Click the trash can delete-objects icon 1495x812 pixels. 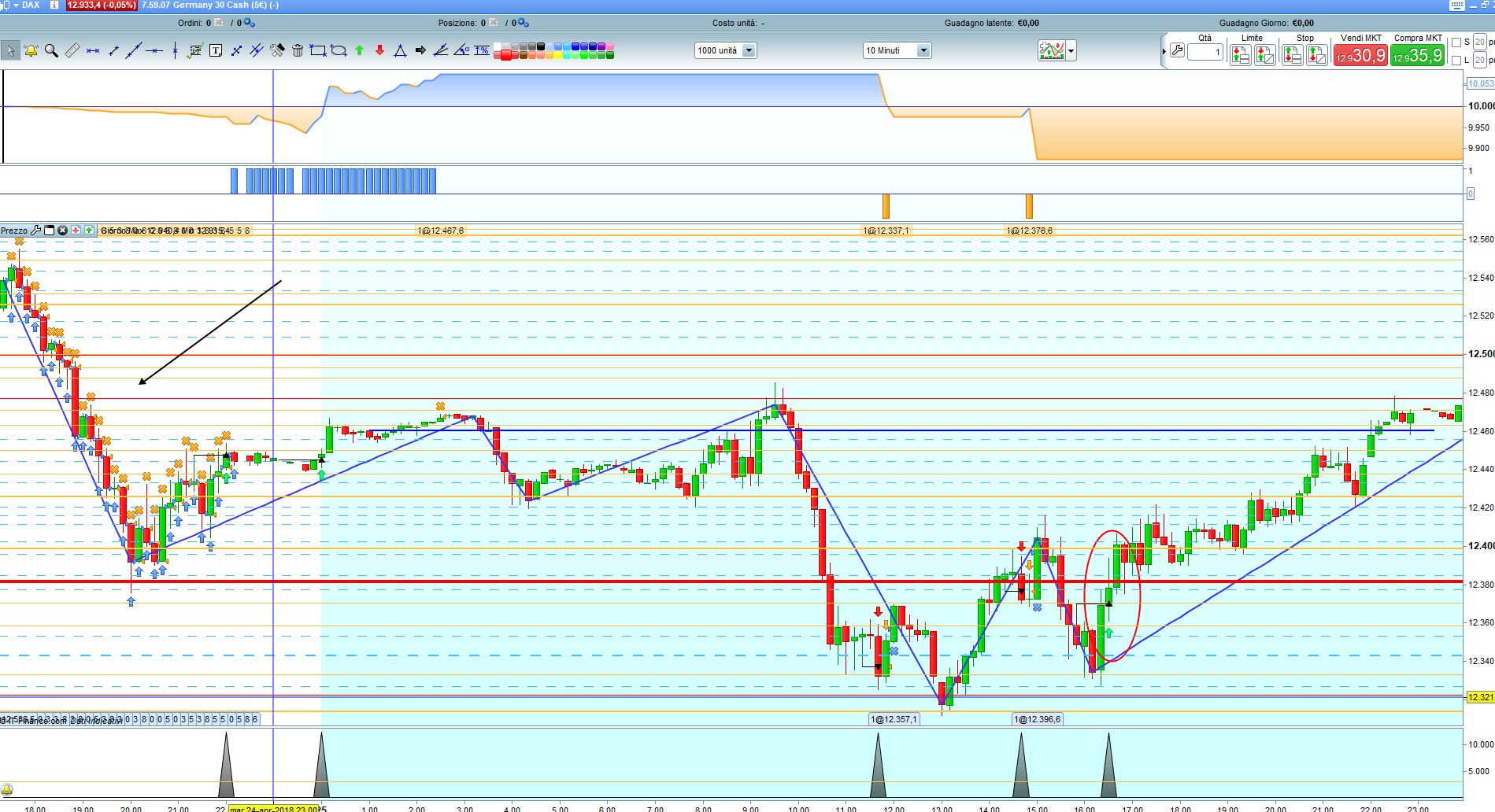(x=298, y=51)
